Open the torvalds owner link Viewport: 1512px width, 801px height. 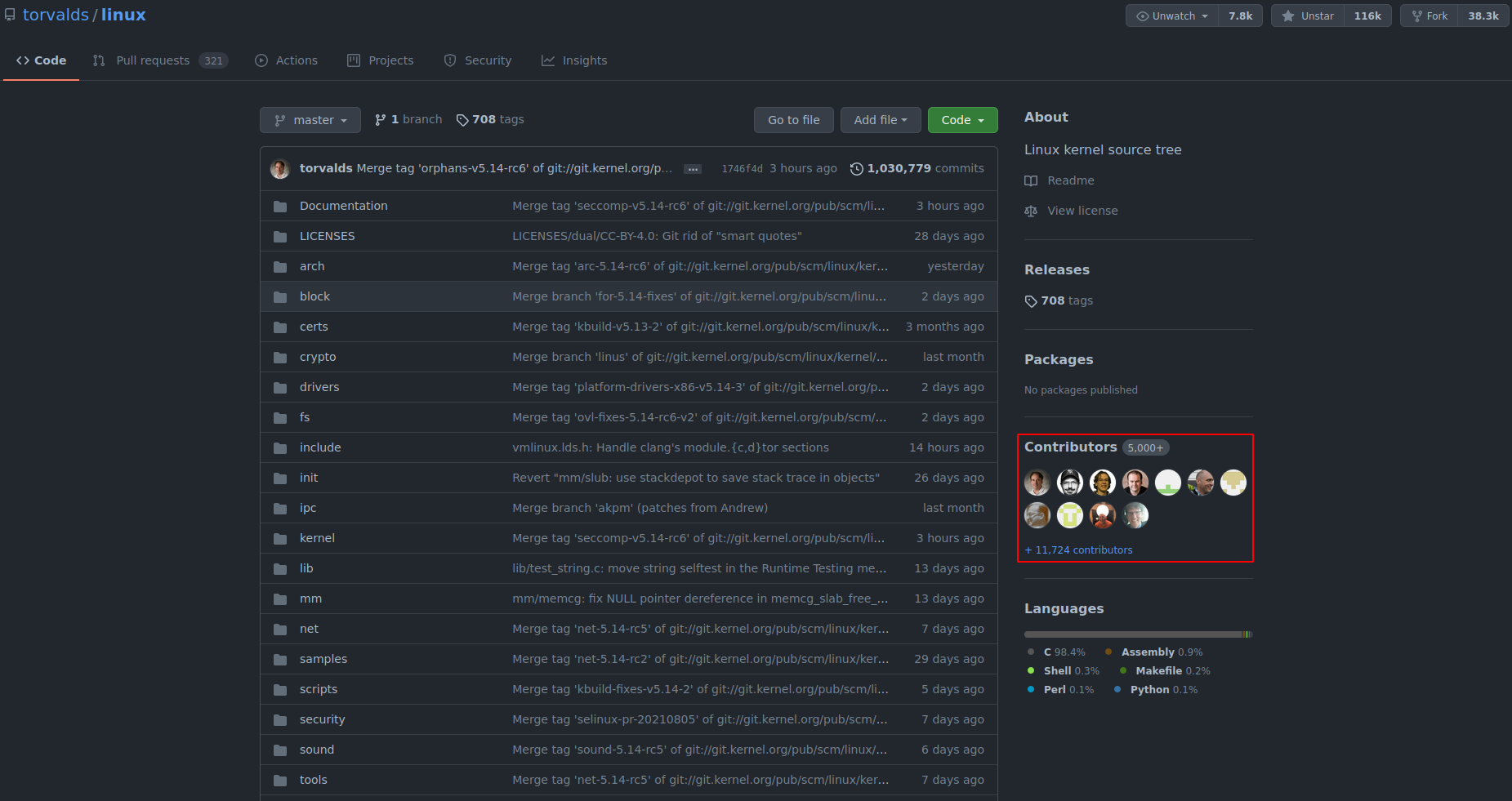click(56, 15)
